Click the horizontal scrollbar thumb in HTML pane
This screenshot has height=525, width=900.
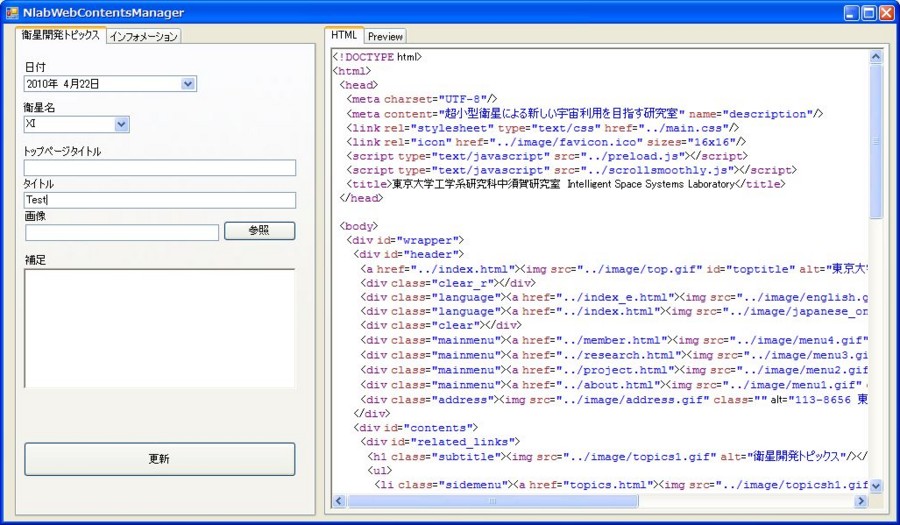(x=492, y=501)
